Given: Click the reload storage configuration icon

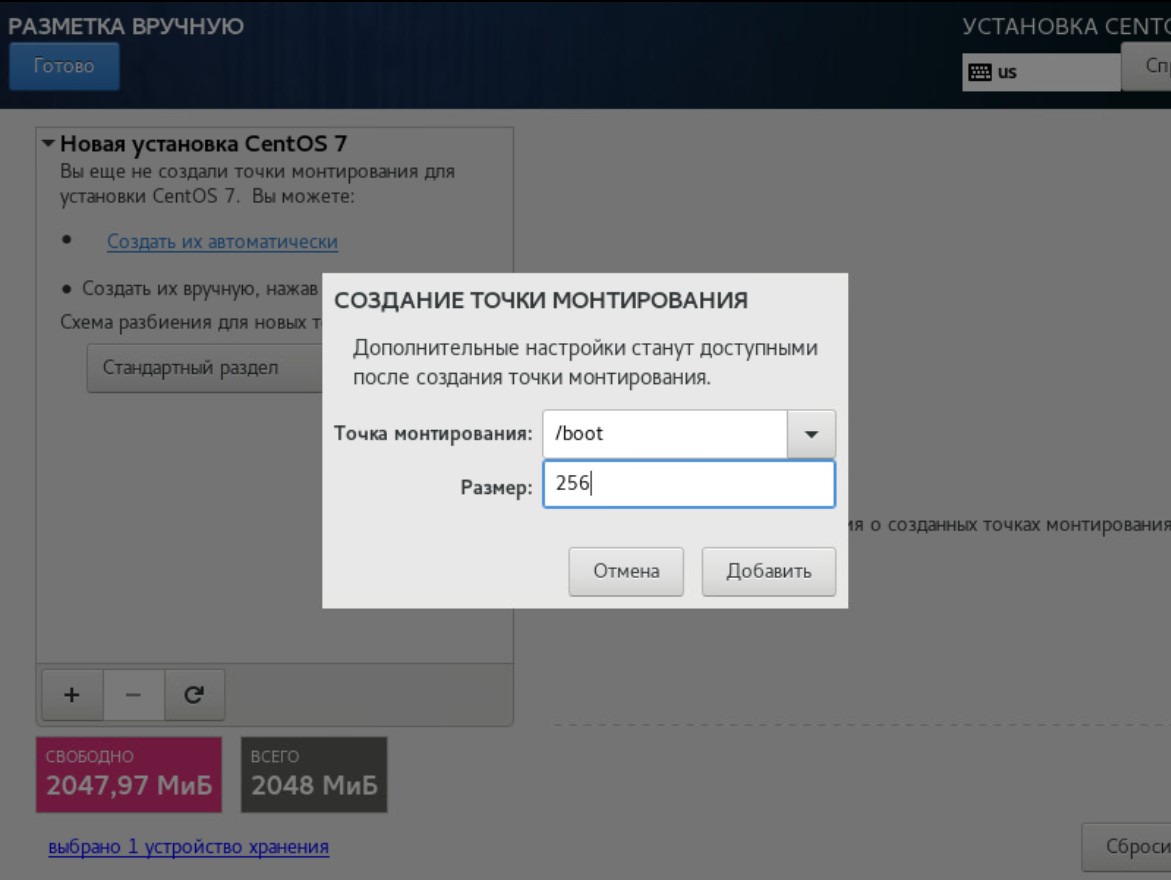Looking at the screenshot, I should coord(194,695).
